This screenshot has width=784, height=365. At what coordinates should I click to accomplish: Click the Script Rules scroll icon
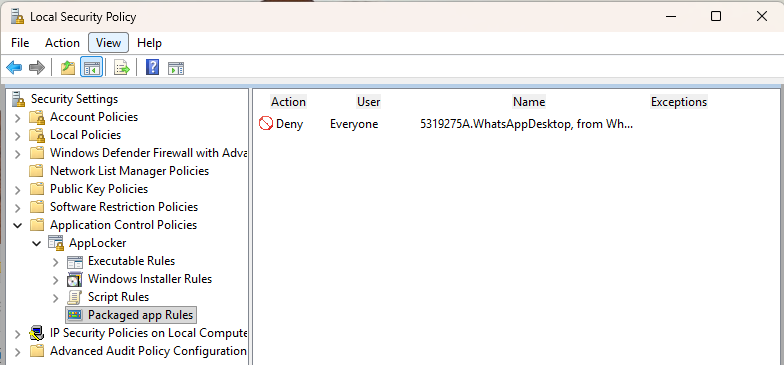point(74,298)
